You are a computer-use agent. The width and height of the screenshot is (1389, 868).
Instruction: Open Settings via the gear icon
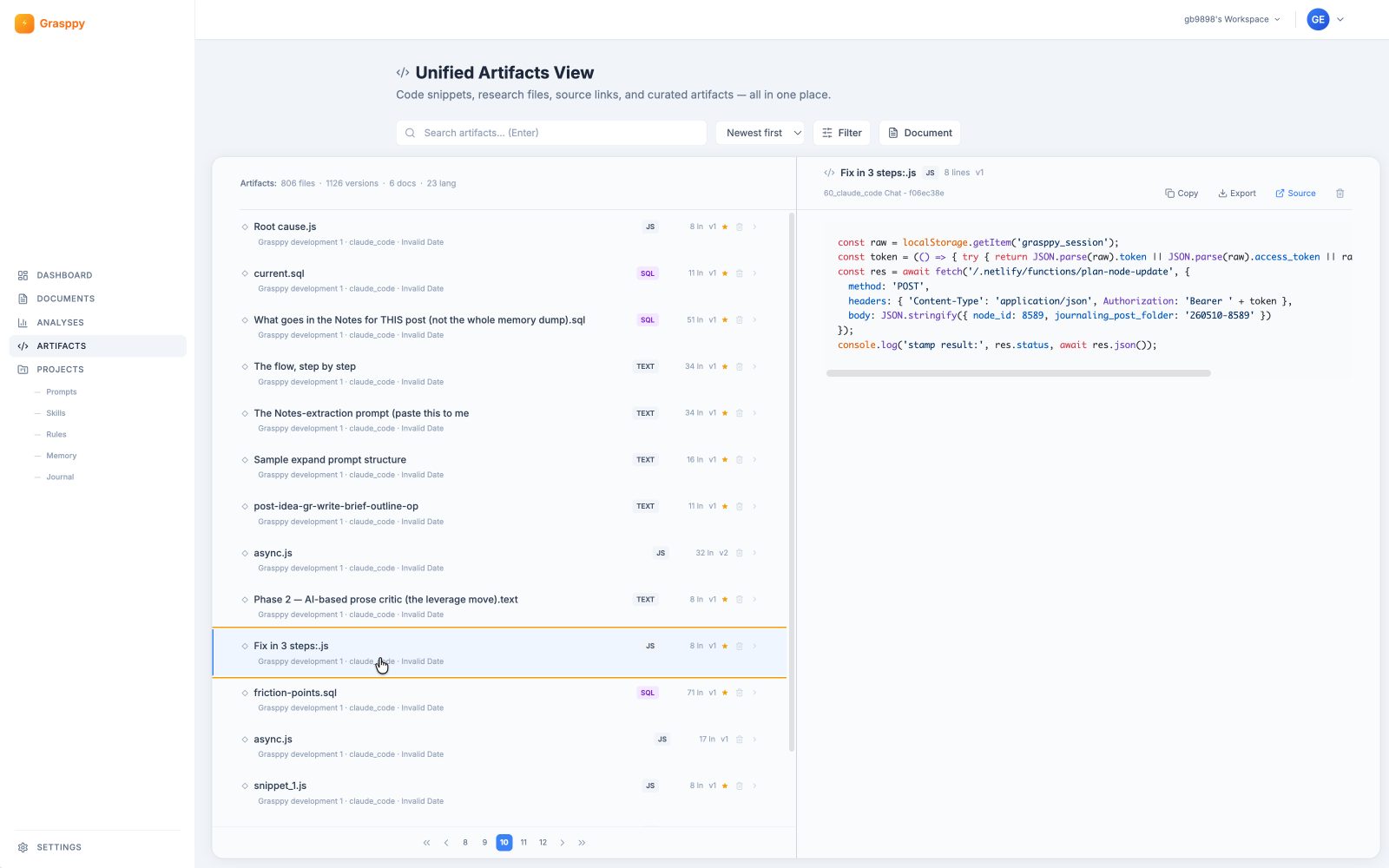click(23, 847)
